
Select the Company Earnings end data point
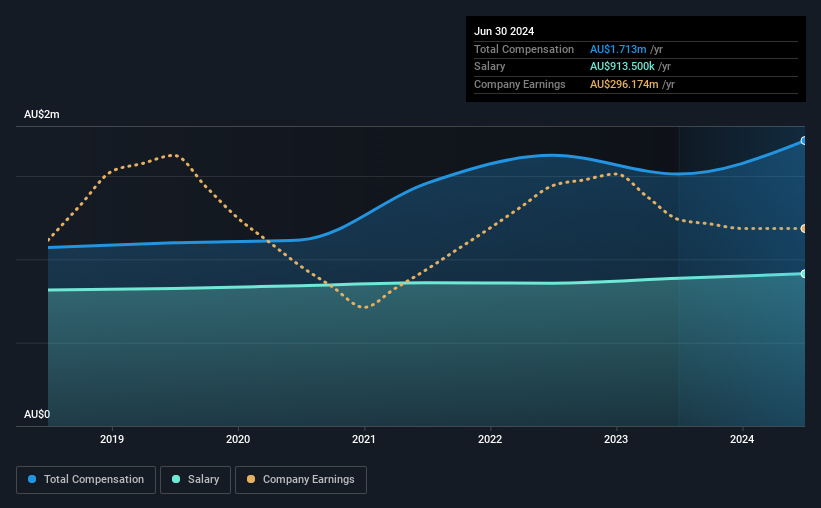[804, 229]
